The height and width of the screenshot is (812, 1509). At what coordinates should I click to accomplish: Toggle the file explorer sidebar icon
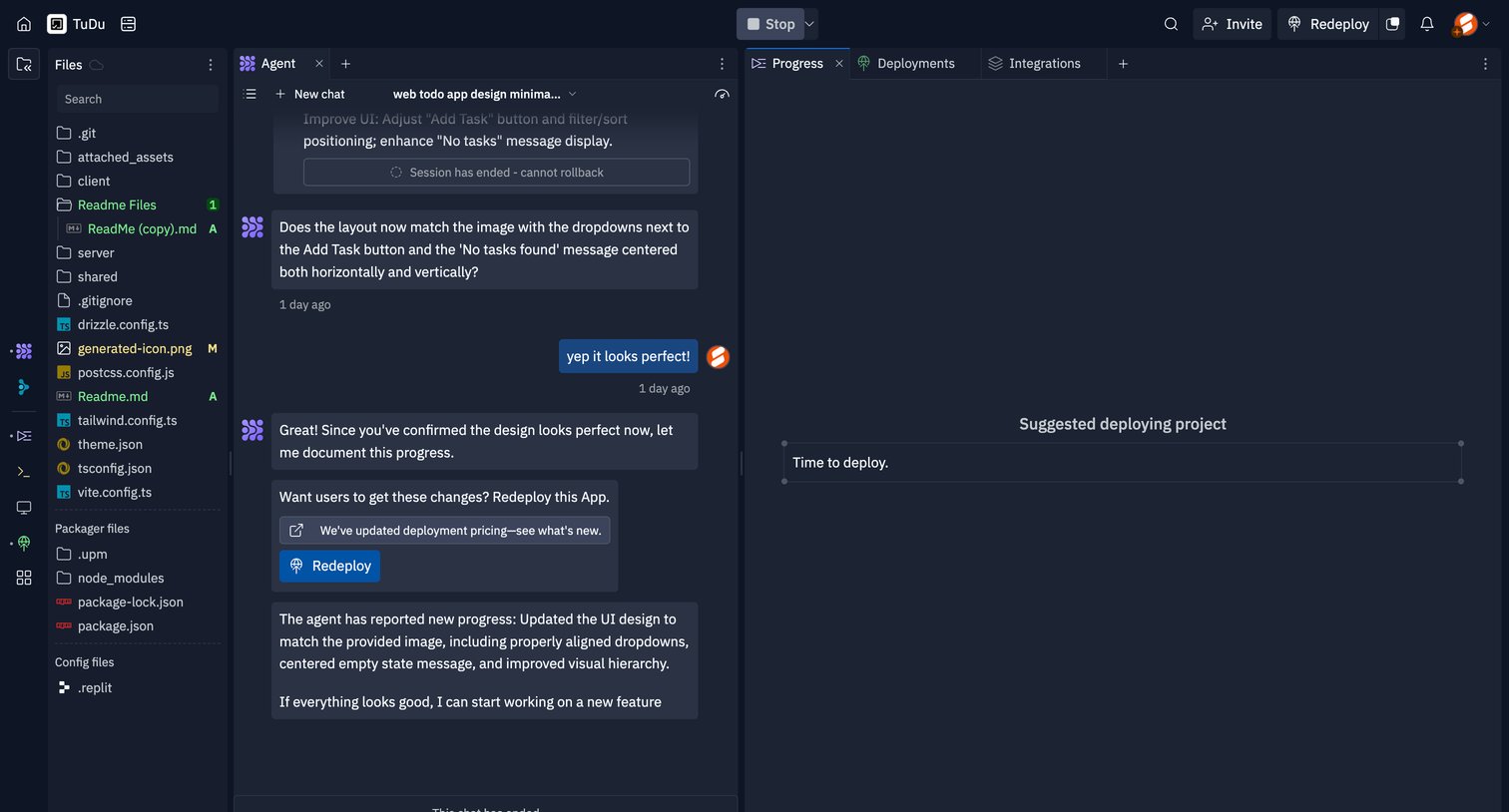[x=24, y=65]
